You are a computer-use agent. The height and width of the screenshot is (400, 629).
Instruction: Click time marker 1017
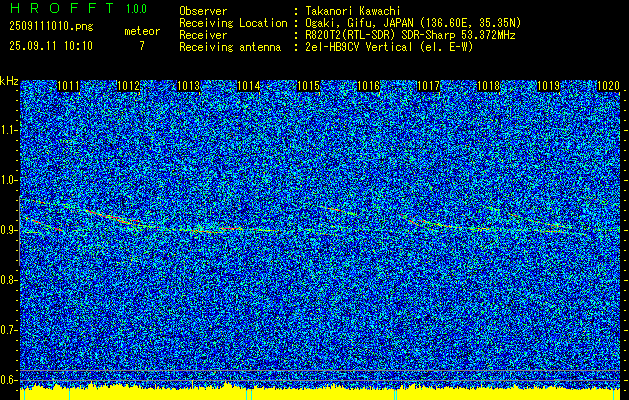(428, 86)
